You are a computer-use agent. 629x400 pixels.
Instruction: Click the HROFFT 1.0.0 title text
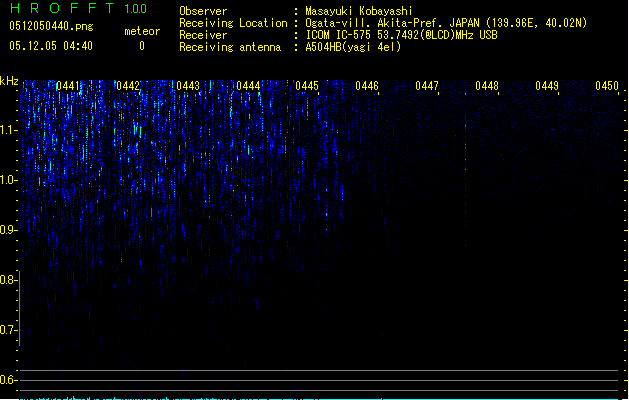tap(78, 8)
